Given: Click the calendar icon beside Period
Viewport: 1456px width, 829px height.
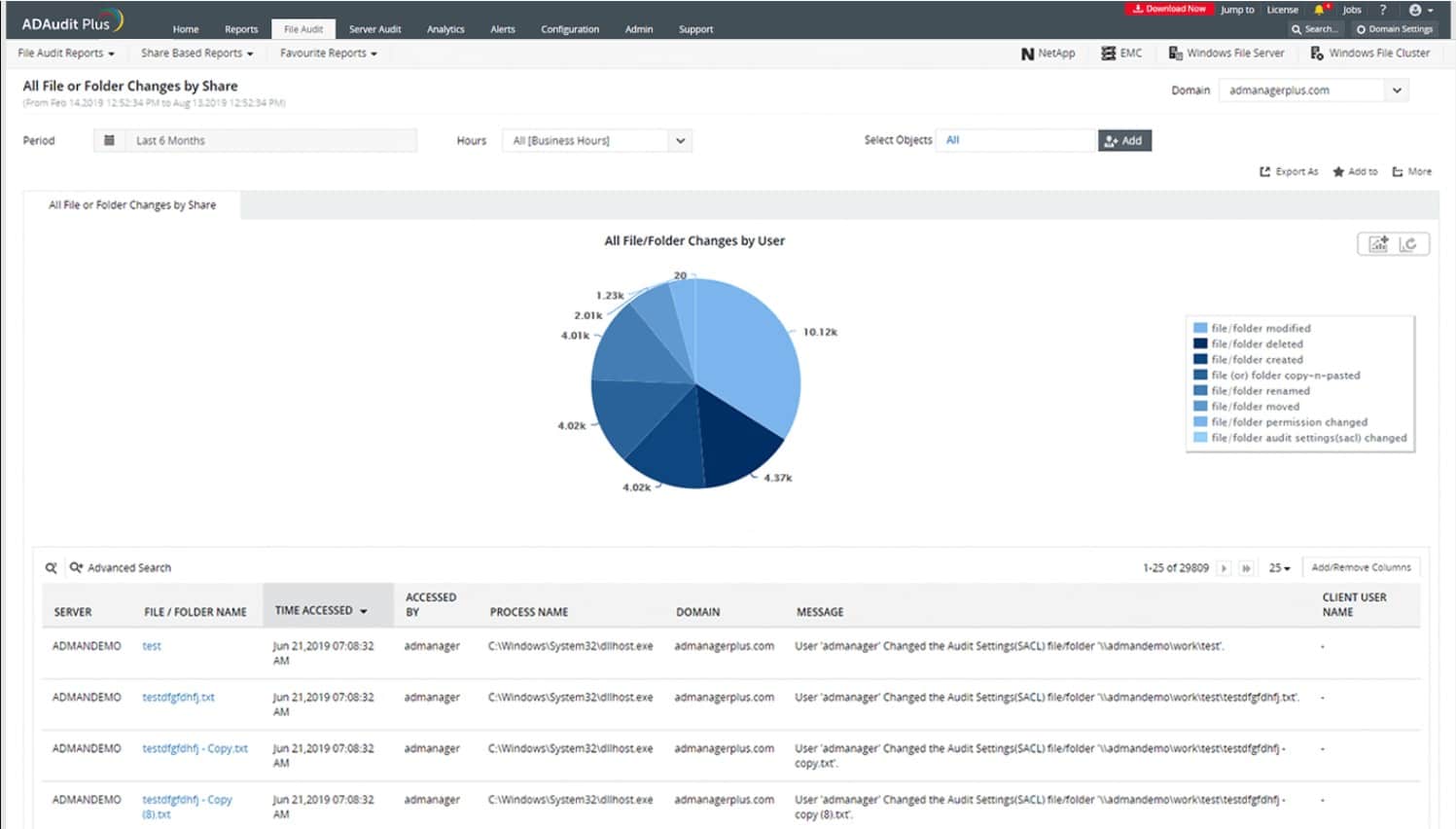Looking at the screenshot, I should (109, 140).
